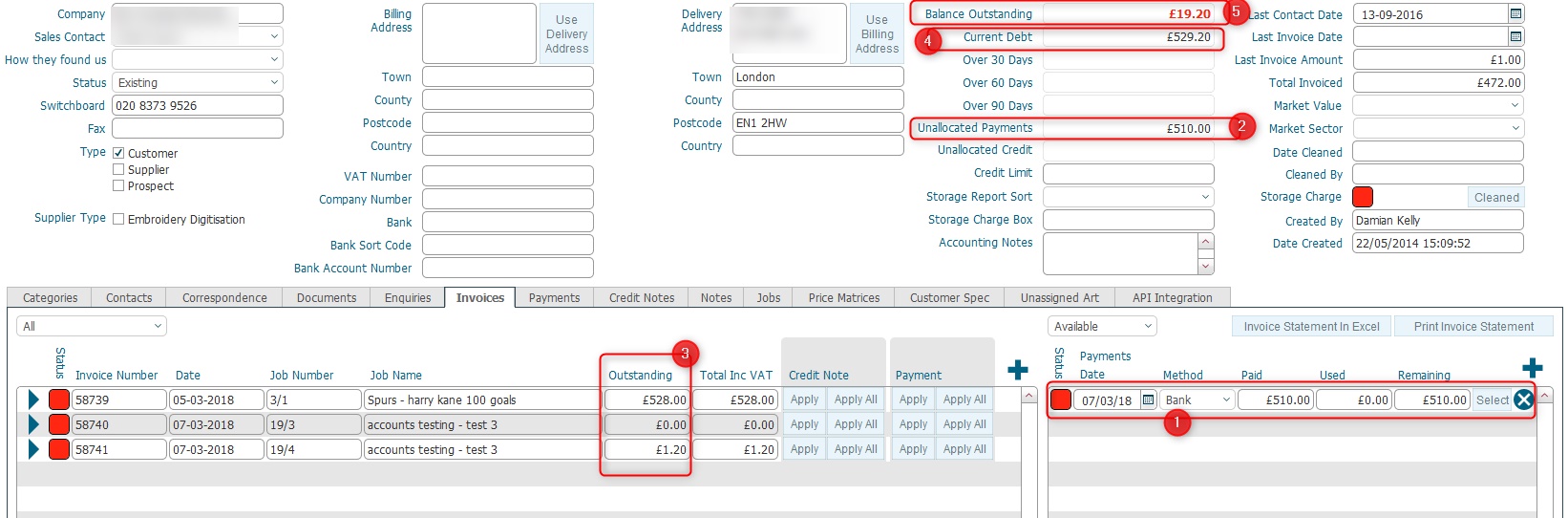Image resolution: width=1568 pixels, height=518 pixels.
Task: Click Print Invoice Statement button
Action: [1473, 327]
